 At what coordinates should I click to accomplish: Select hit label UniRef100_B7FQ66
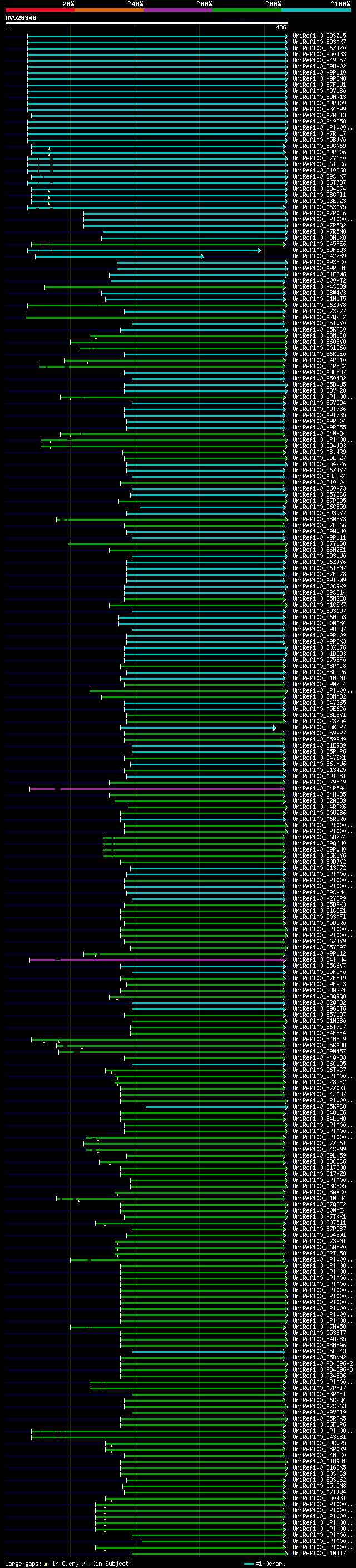pyautogui.click(x=319, y=525)
